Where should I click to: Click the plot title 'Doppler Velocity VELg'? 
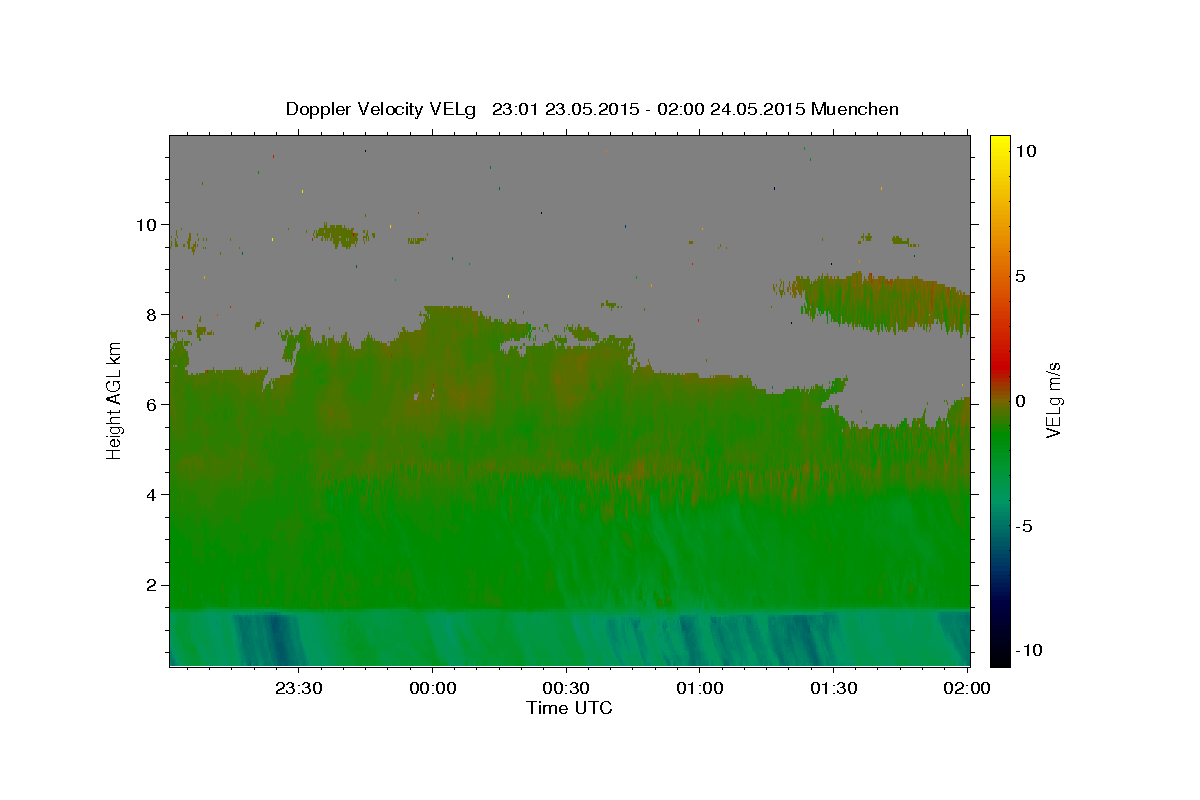pos(382,109)
